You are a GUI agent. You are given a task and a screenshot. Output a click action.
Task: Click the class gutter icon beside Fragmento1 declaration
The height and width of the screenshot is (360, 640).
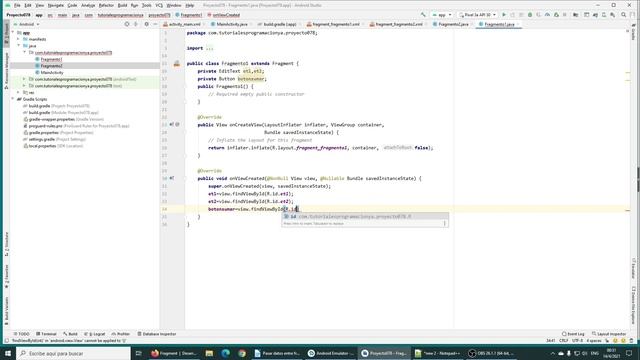[x=177, y=63]
